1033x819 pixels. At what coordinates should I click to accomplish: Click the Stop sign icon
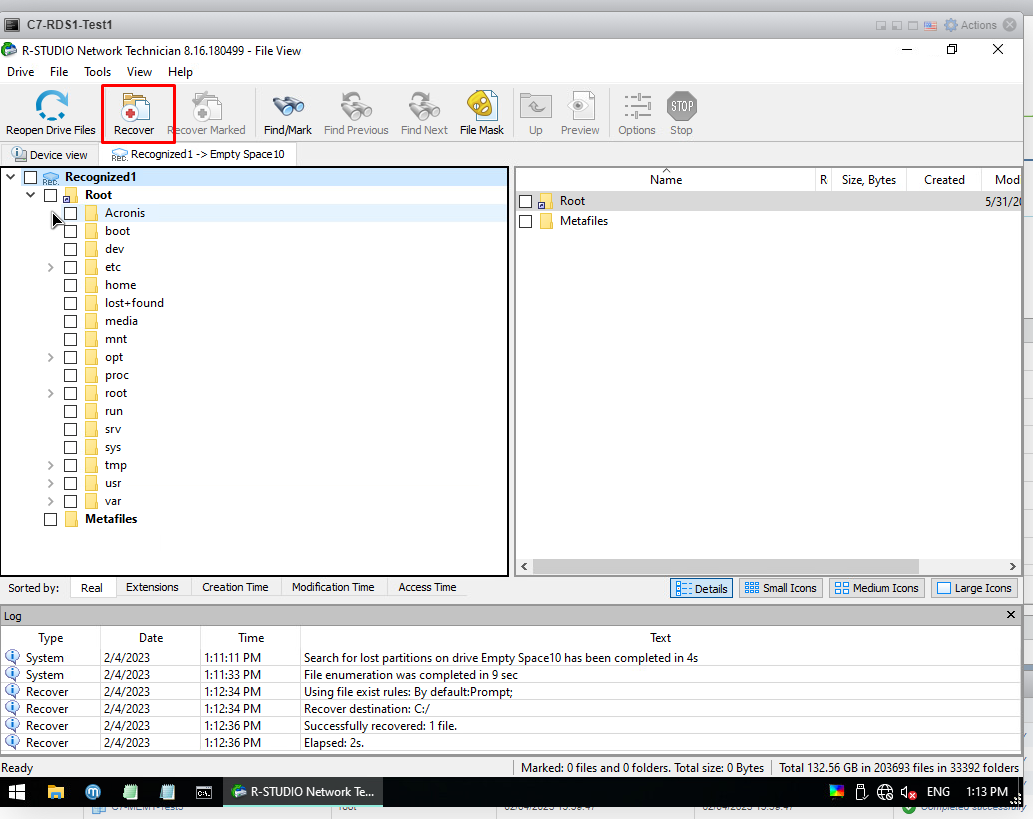[x=681, y=107]
